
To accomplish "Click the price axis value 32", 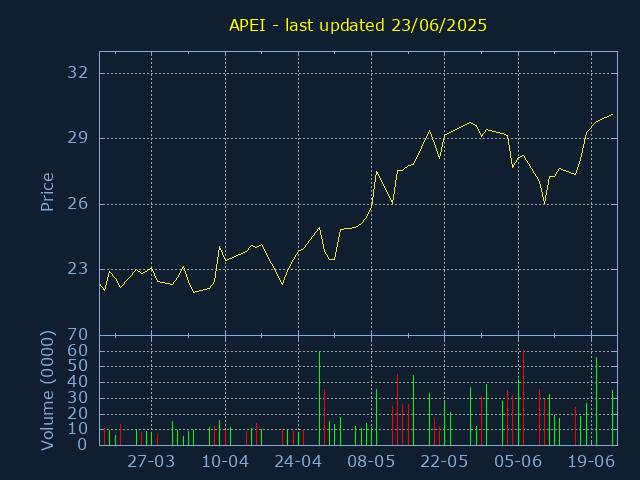I will (78, 73).
